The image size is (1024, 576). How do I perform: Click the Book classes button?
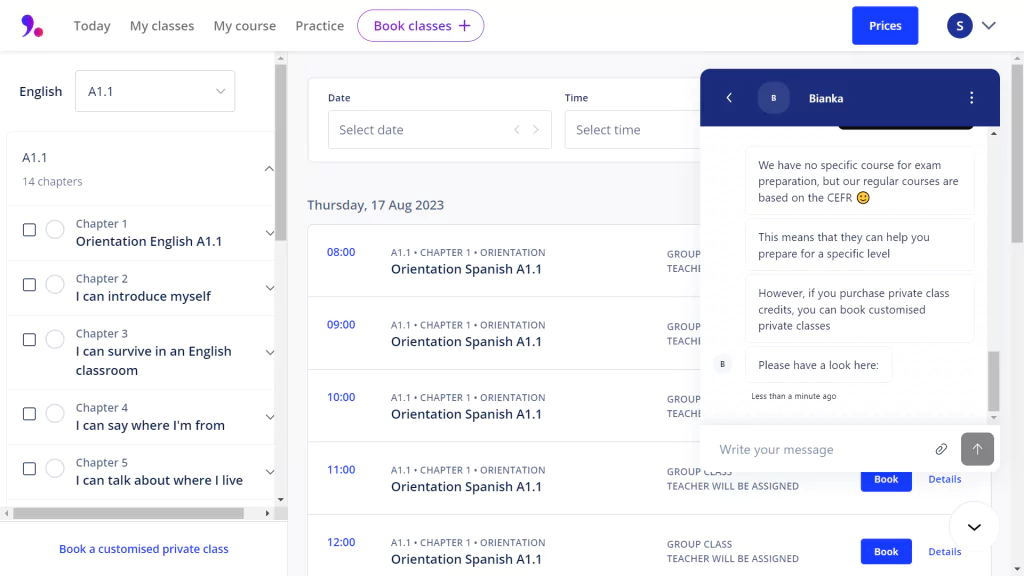coord(421,25)
